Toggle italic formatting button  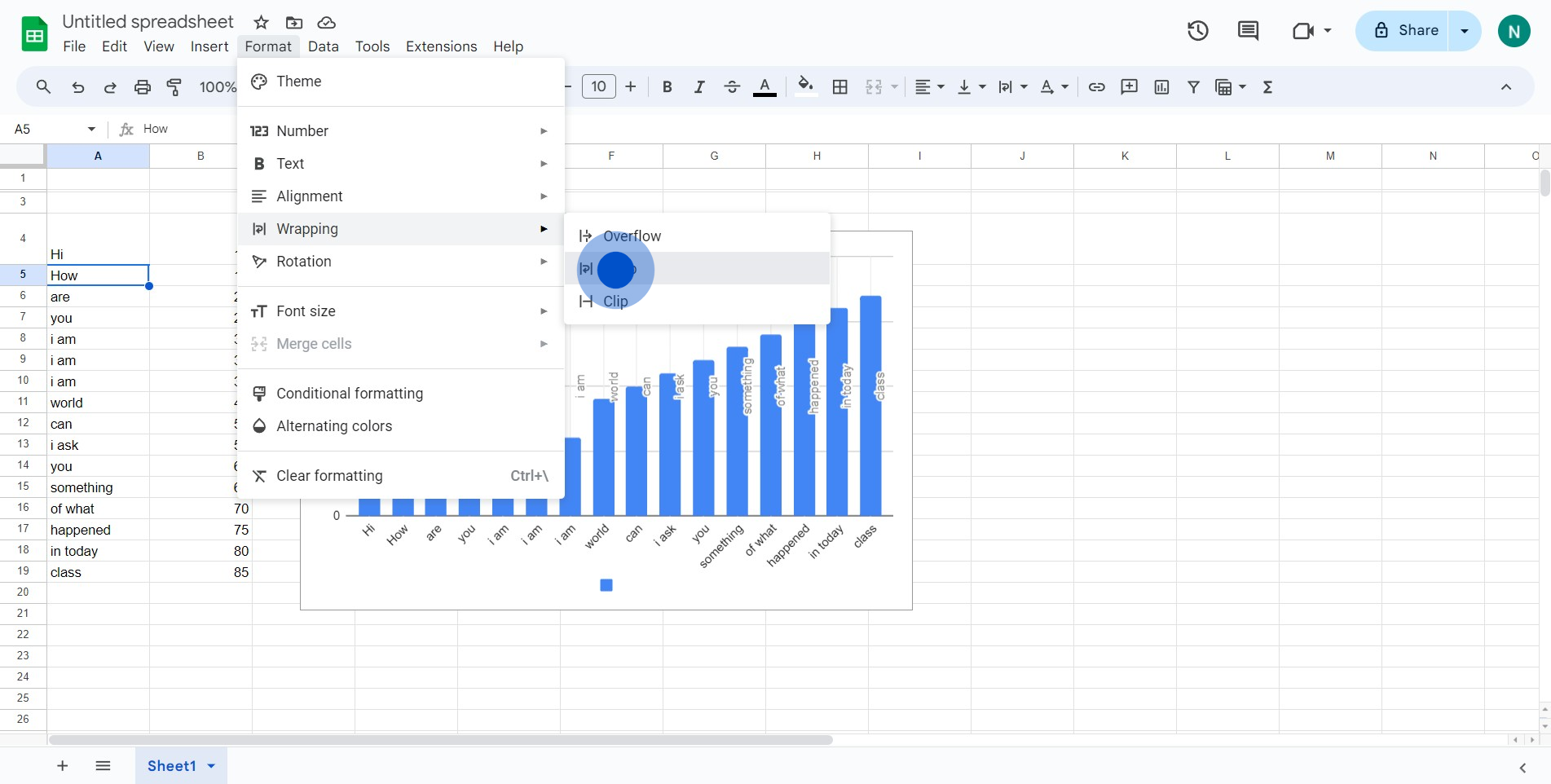[x=698, y=87]
